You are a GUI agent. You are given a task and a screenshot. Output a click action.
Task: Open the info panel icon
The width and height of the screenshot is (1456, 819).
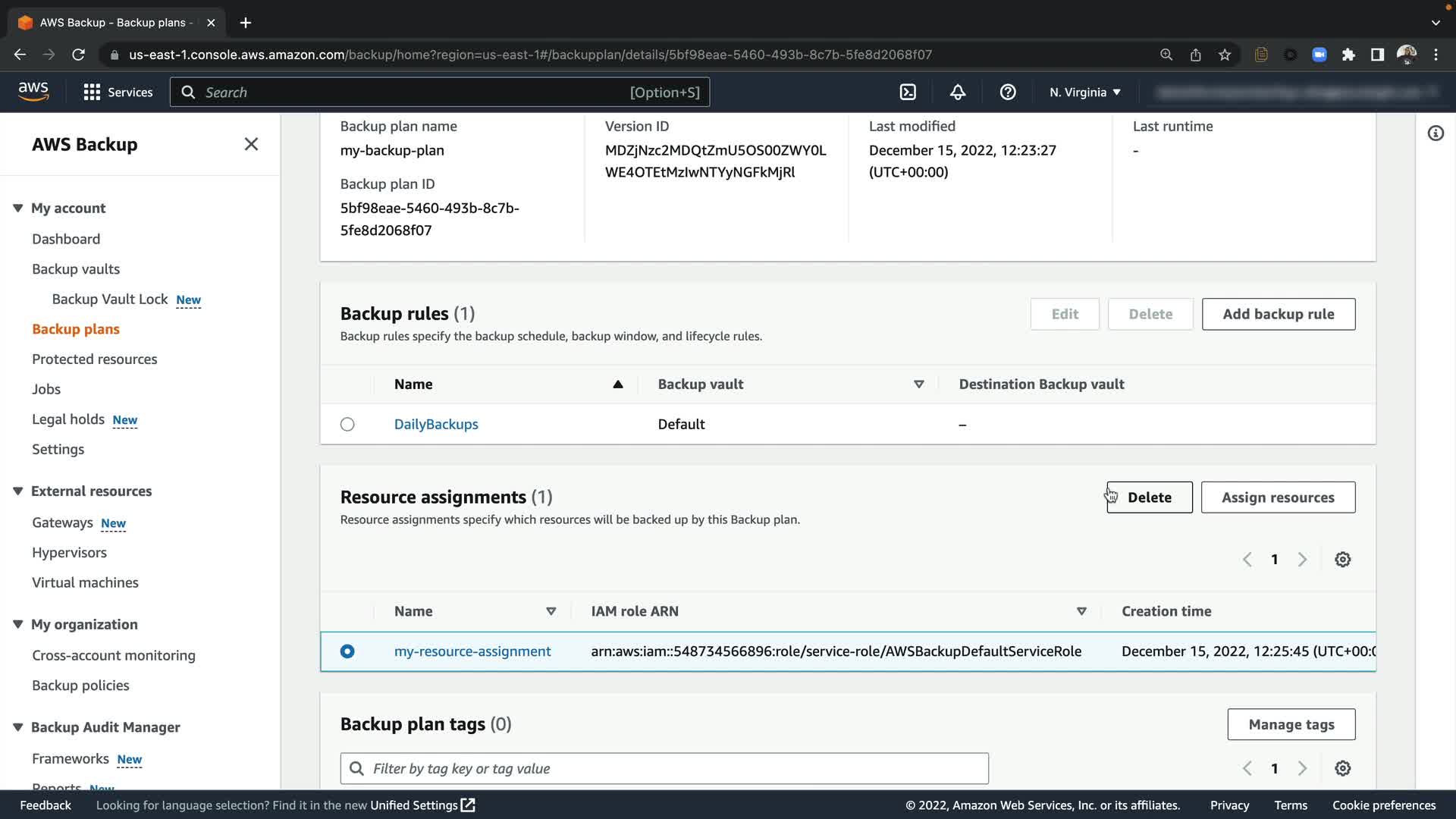coord(1435,133)
